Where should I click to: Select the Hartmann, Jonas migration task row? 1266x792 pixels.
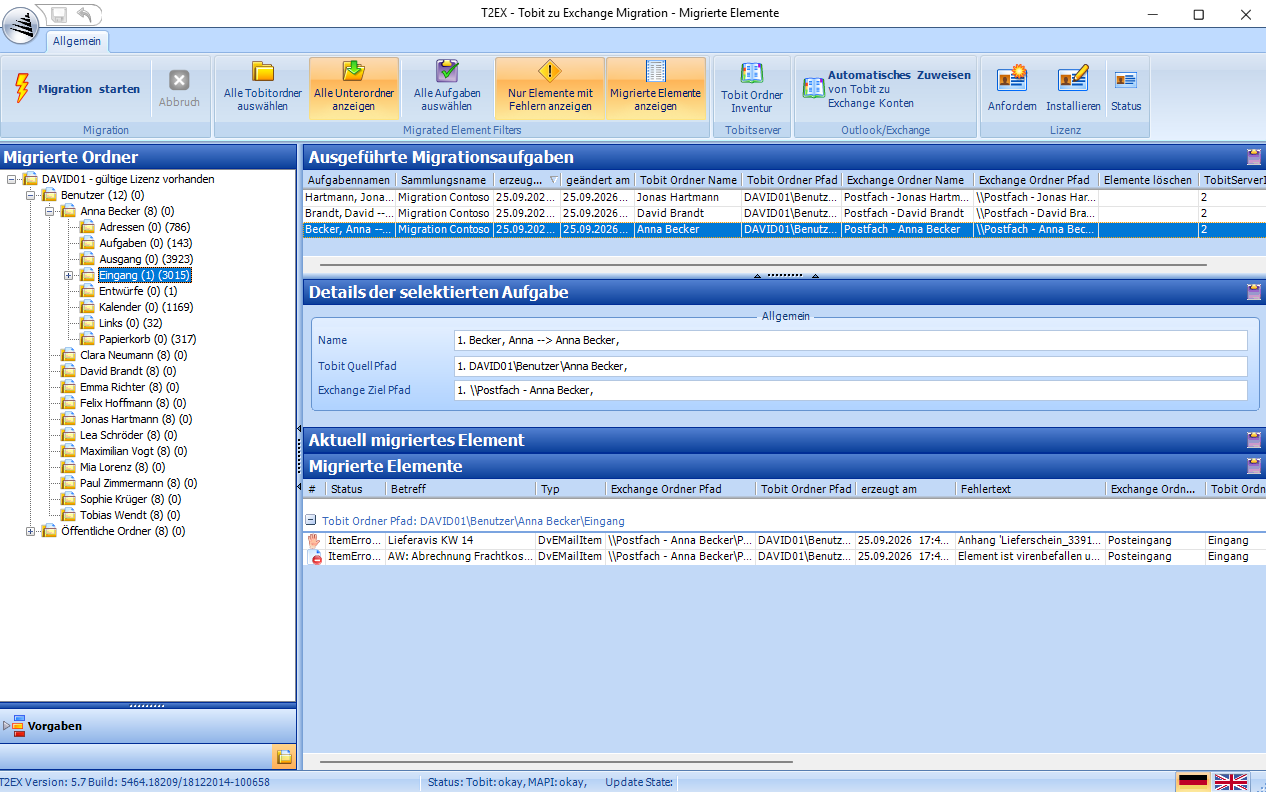coord(784,198)
